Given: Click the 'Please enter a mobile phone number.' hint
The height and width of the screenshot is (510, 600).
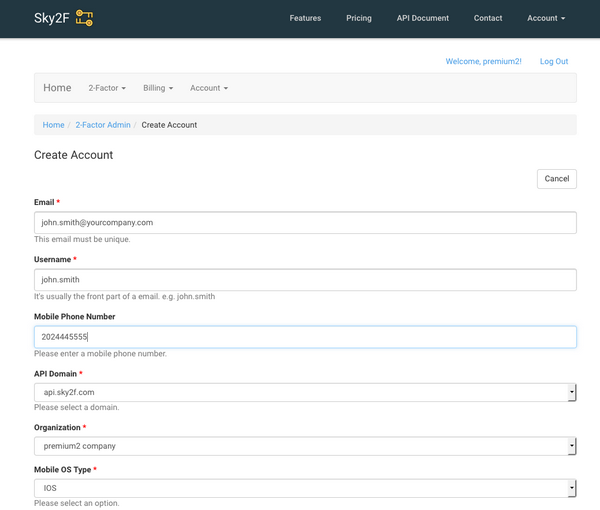Looking at the screenshot, I should tap(100, 354).
